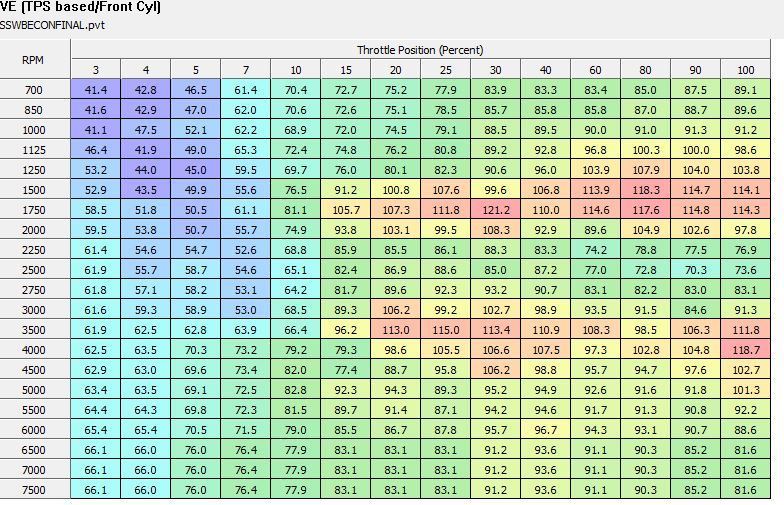Select the 5000 RPM row header
Image resolution: width=784 pixels, height=505 pixels.
tap(34, 390)
